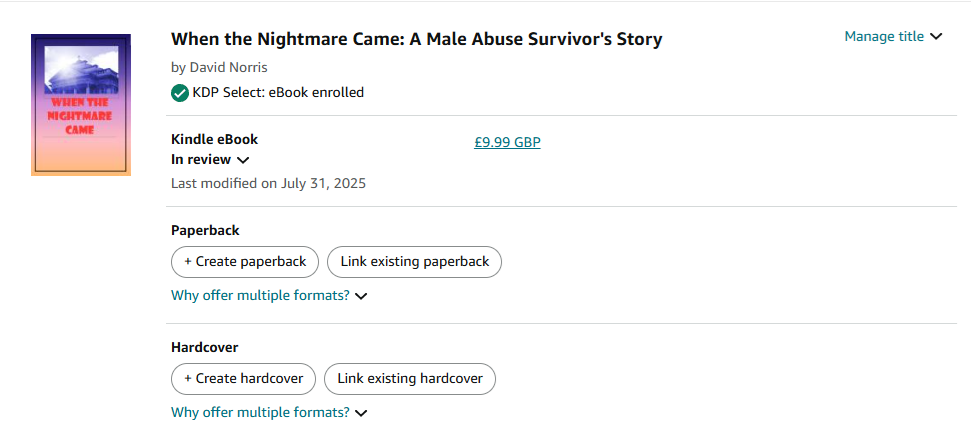The height and width of the screenshot is (427, 971).
Task: Click the KDP Select: eBook enrolled text
Action: pos(278,93)
